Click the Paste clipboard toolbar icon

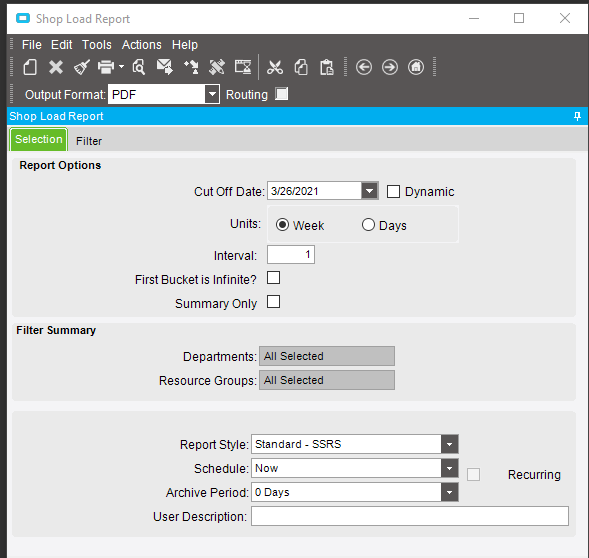click(326, 68)
